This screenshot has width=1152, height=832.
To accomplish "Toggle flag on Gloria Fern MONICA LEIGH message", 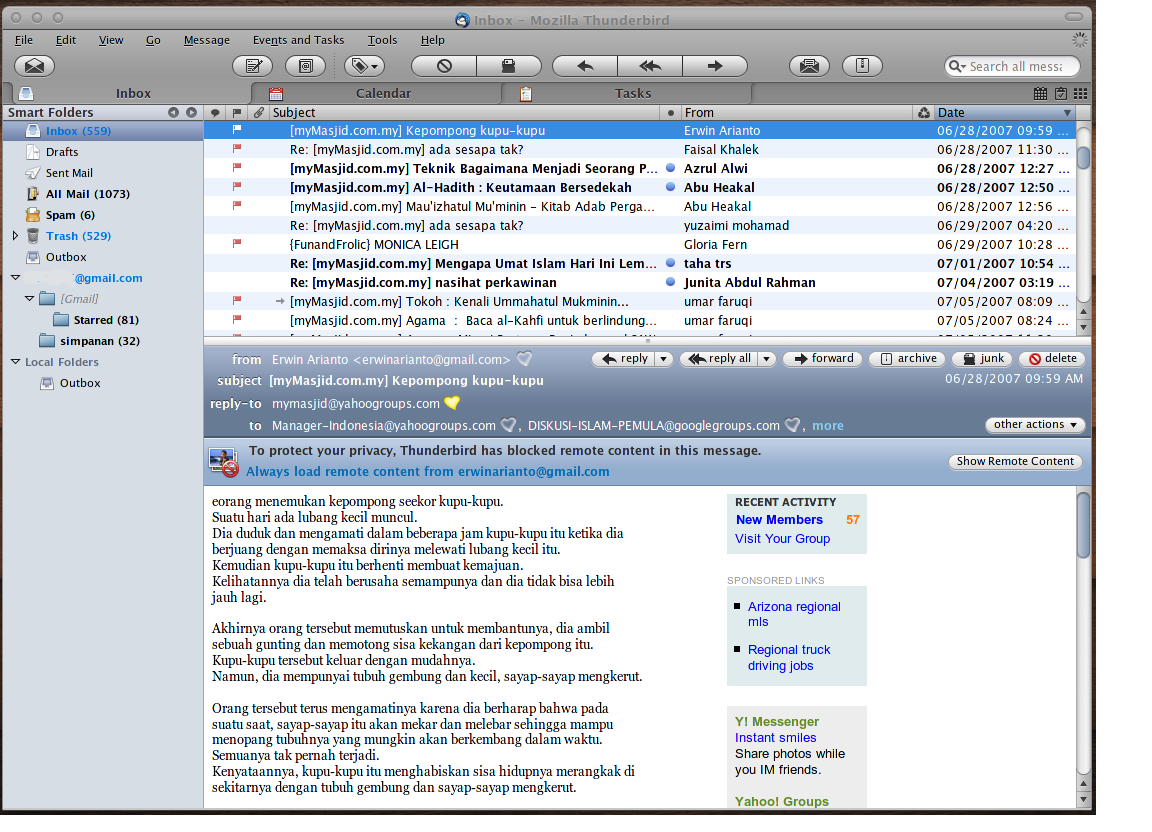I will 237,243.
